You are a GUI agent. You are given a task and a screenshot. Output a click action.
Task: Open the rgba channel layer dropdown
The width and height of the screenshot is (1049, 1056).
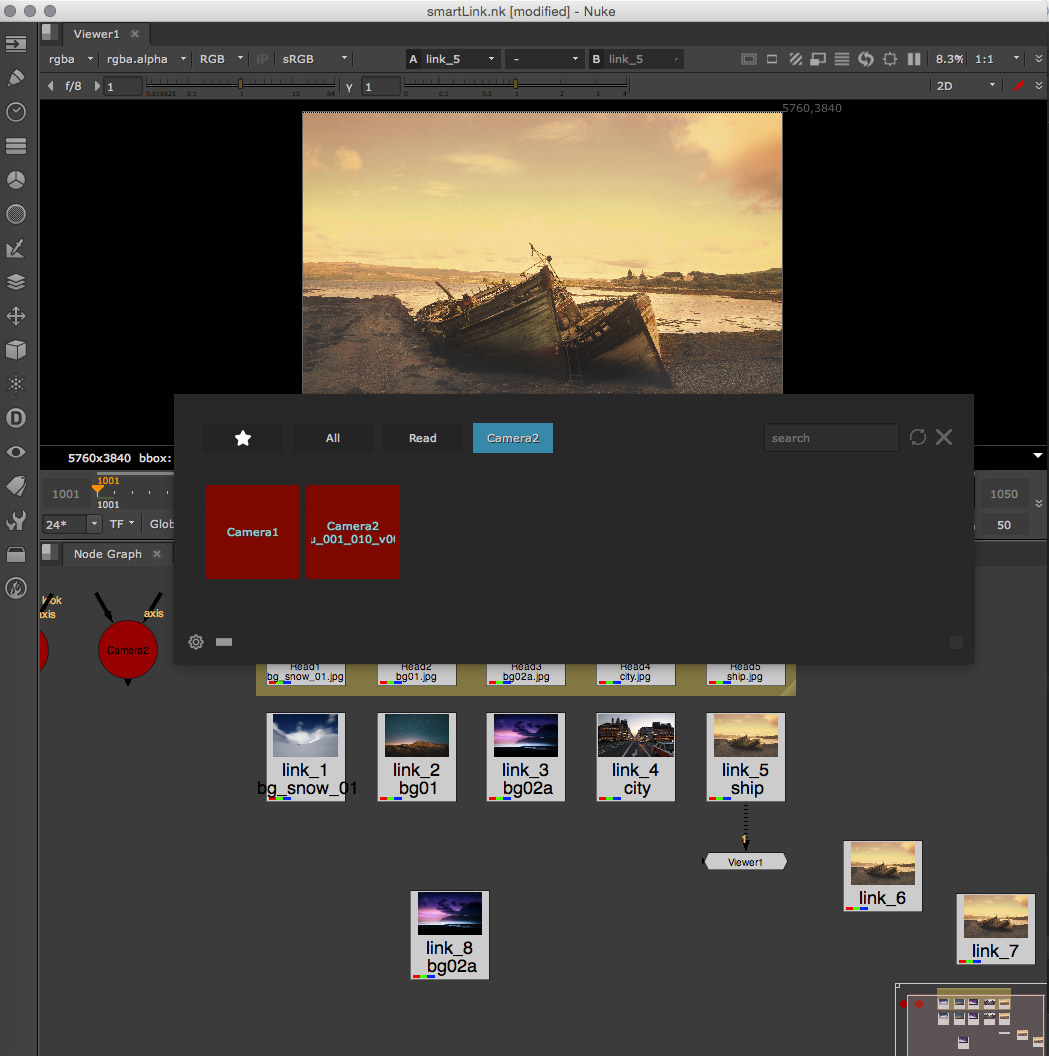70,59
